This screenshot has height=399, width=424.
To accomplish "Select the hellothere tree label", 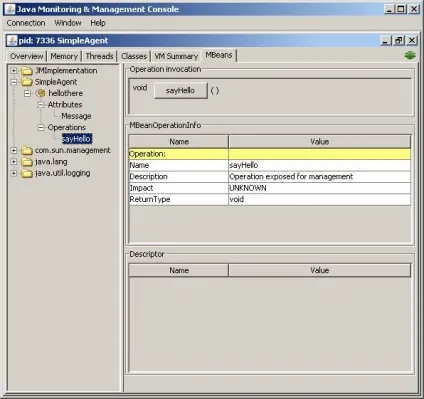I will pos(65,93).
